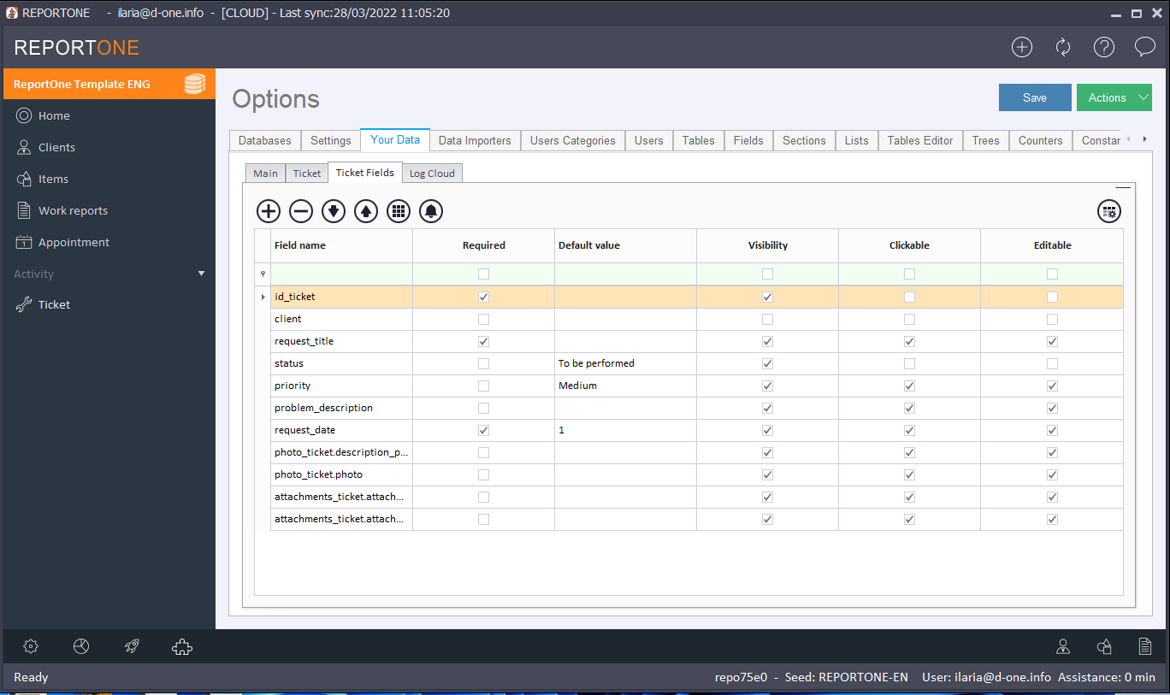Click the sync refresh icon in header
Viewport: 1170px width, 695px height.
coord(1063,47)
